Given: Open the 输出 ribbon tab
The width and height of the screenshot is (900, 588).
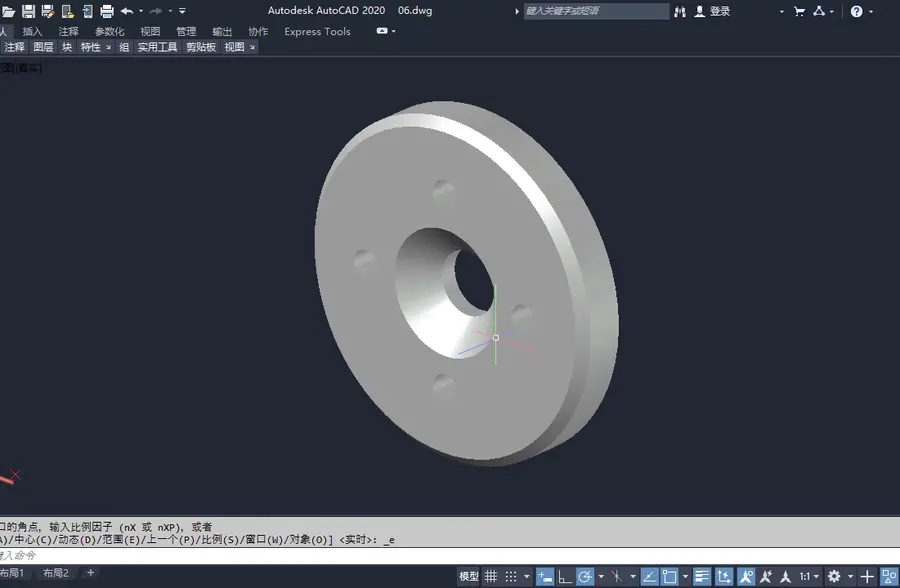Looking at the screenshot, I should [222, 32].
